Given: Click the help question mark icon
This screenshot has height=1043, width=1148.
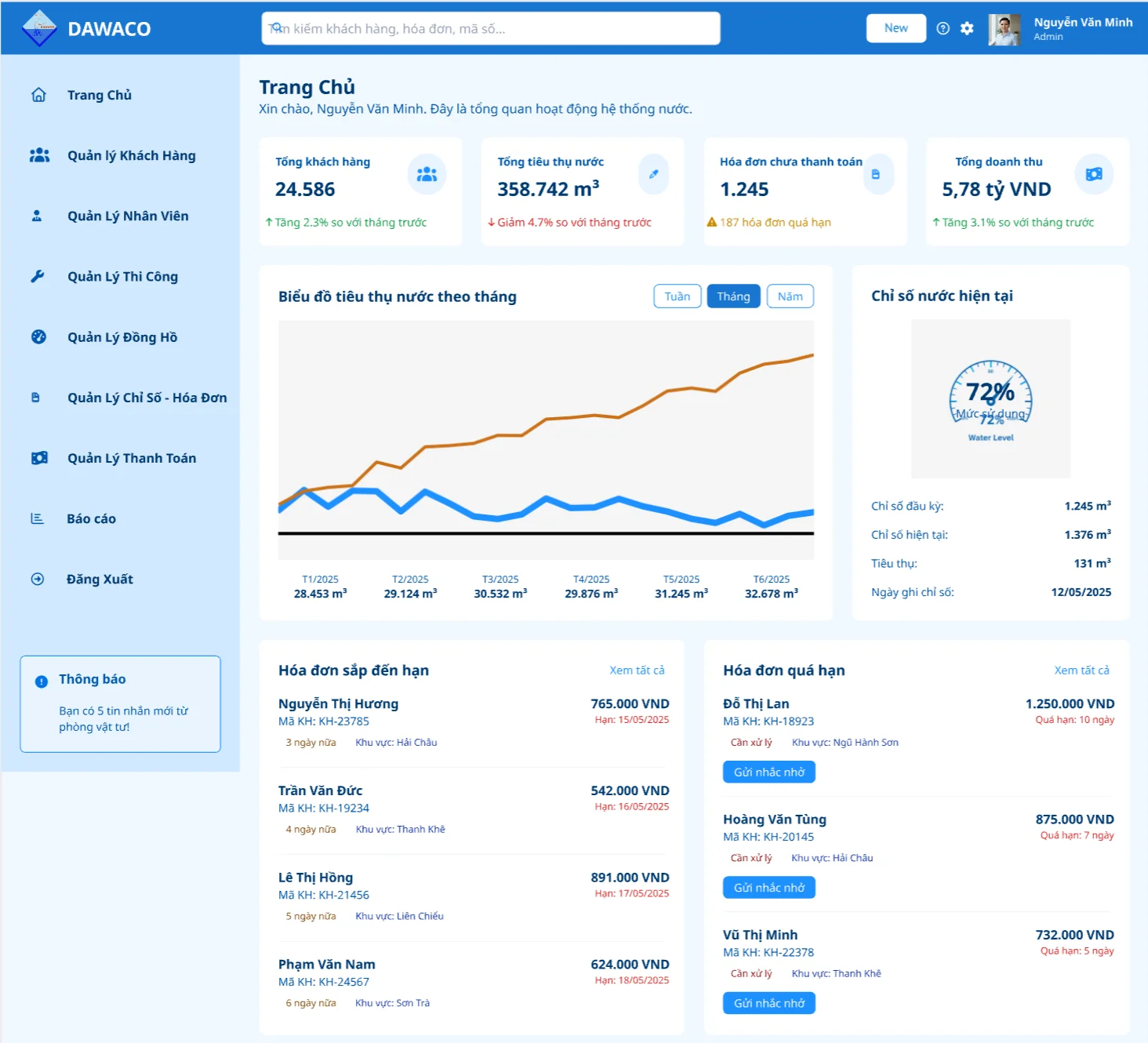Looking at the screenshot, I should 943,28.
